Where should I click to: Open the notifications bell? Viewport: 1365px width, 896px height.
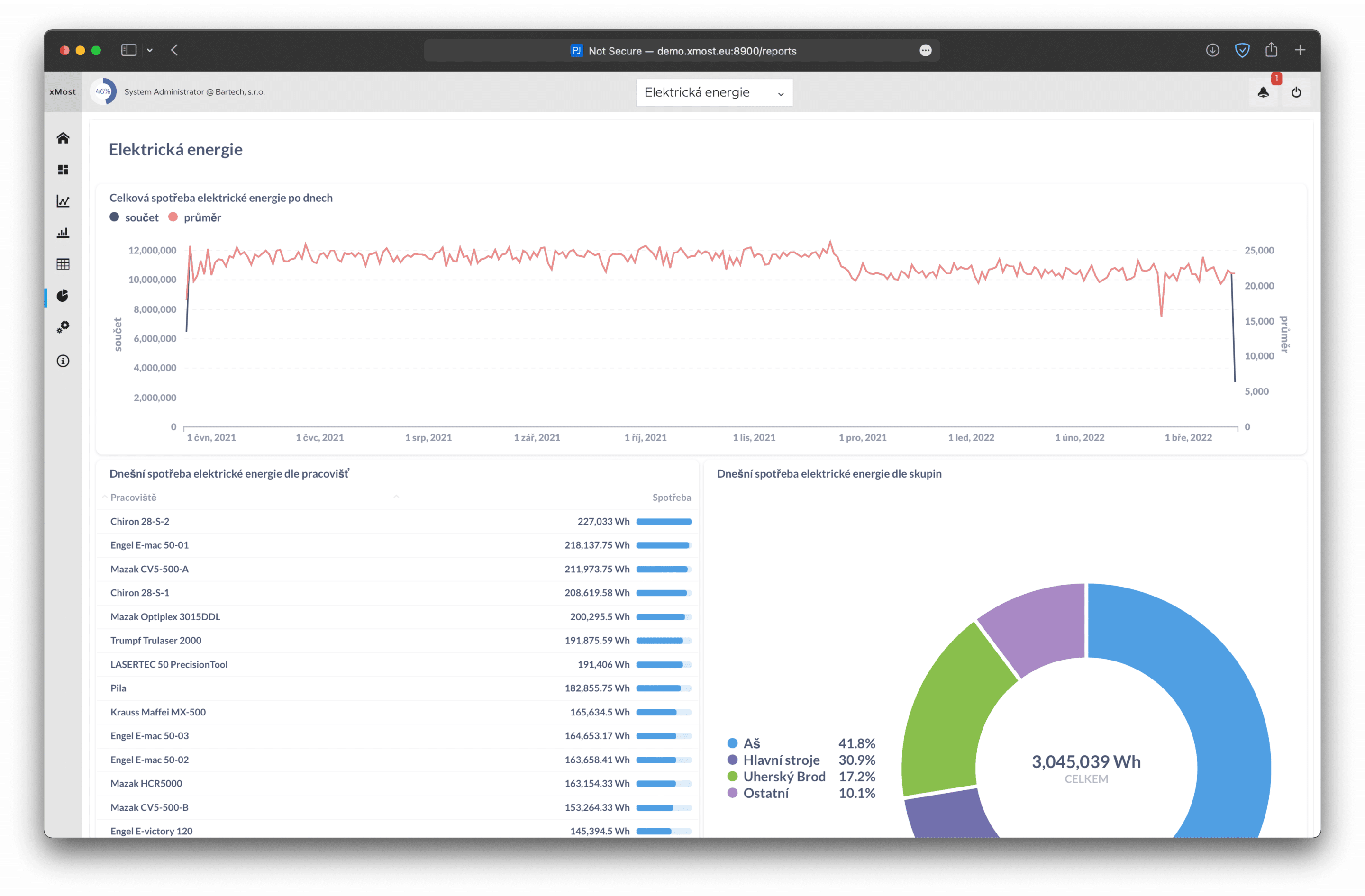pyautogui.click(x=1263, y=92)
